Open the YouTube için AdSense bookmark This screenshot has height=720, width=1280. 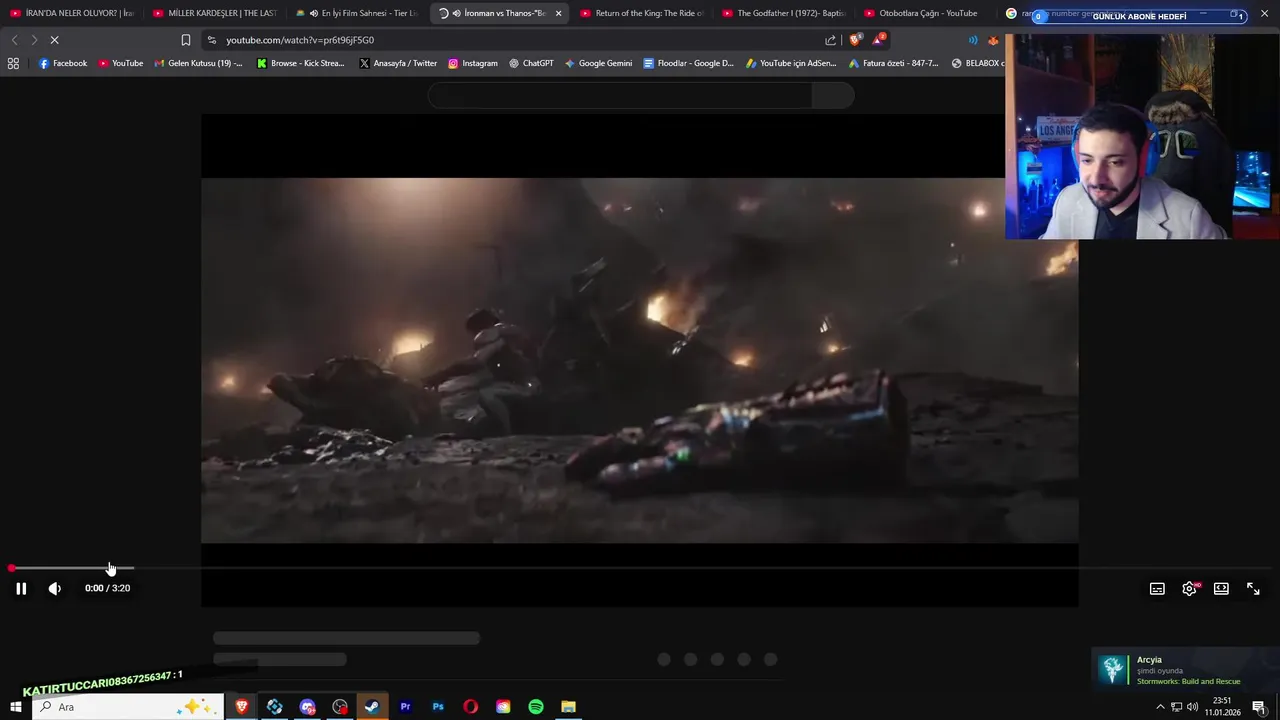pos(791,63)
